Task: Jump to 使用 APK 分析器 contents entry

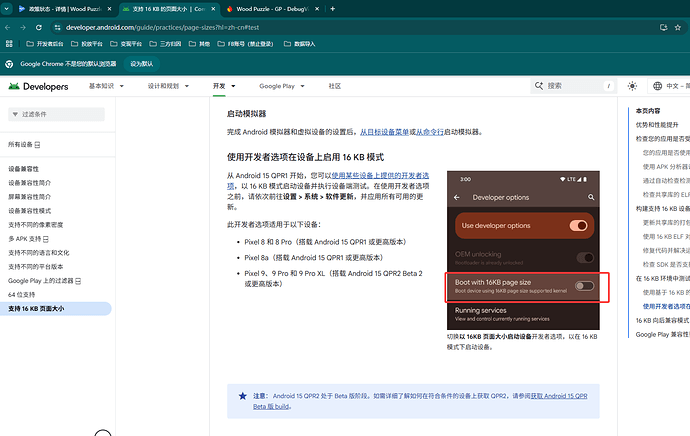Action: 666,167
